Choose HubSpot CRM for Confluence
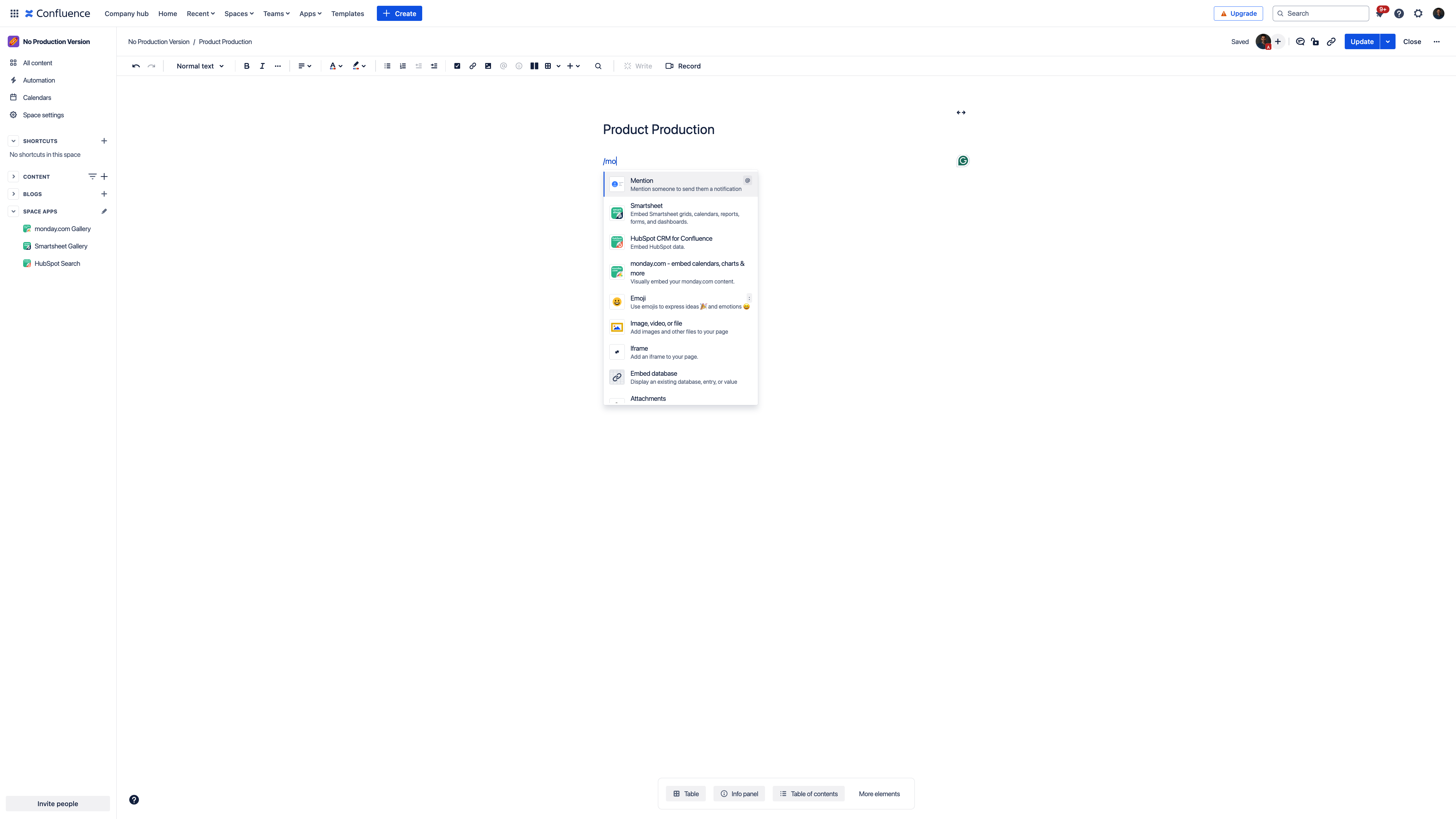This screenshot has width=1456, height=819. (x=680, y=242)
